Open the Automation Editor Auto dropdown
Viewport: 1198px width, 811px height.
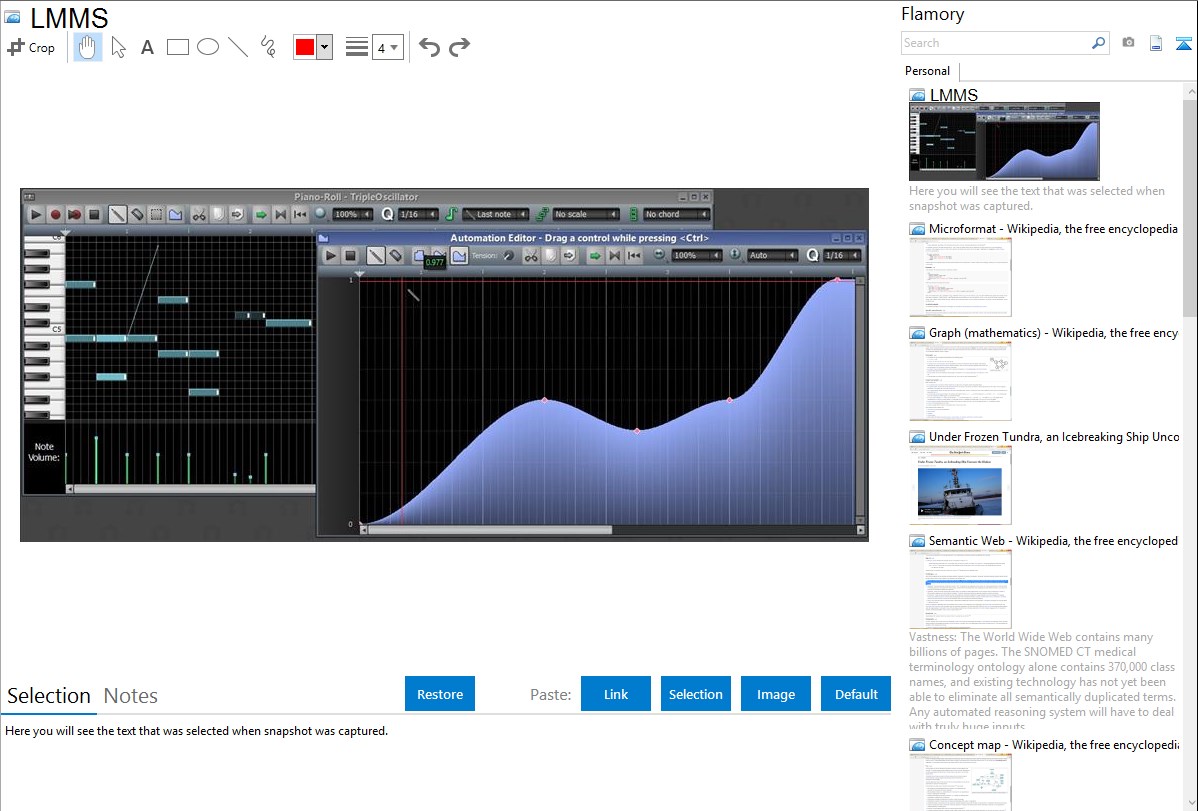coord(772,255)
